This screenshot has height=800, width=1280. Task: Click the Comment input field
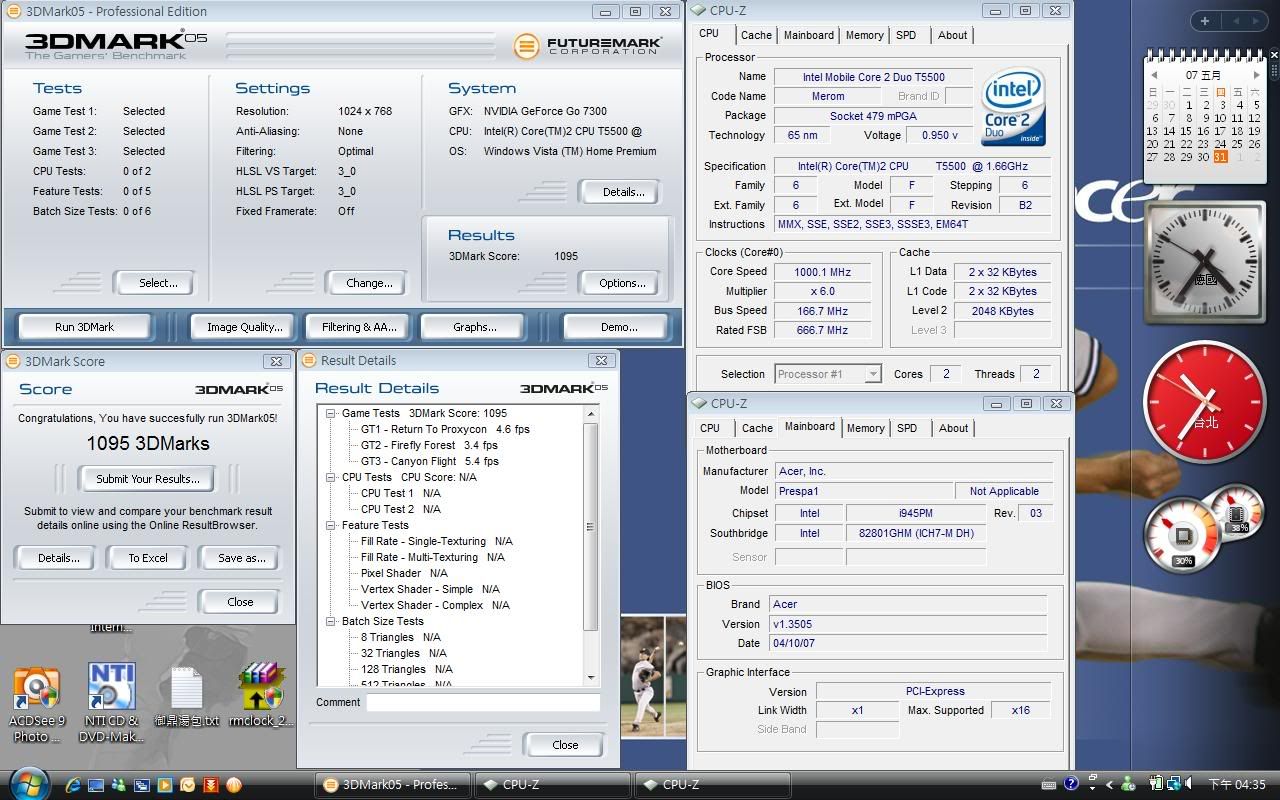click(x=483, y=702)
